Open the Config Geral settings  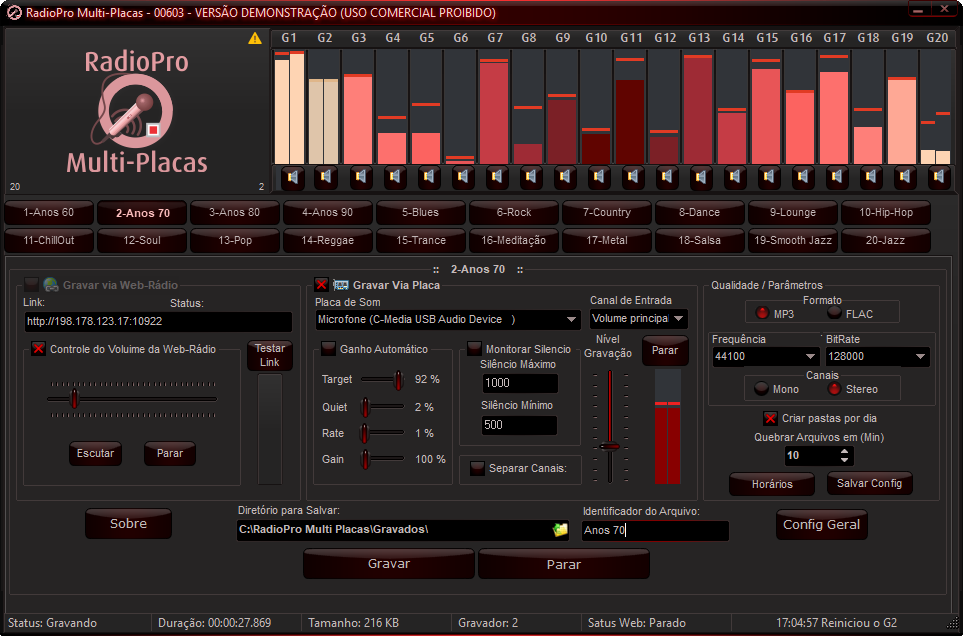(822, 525)
